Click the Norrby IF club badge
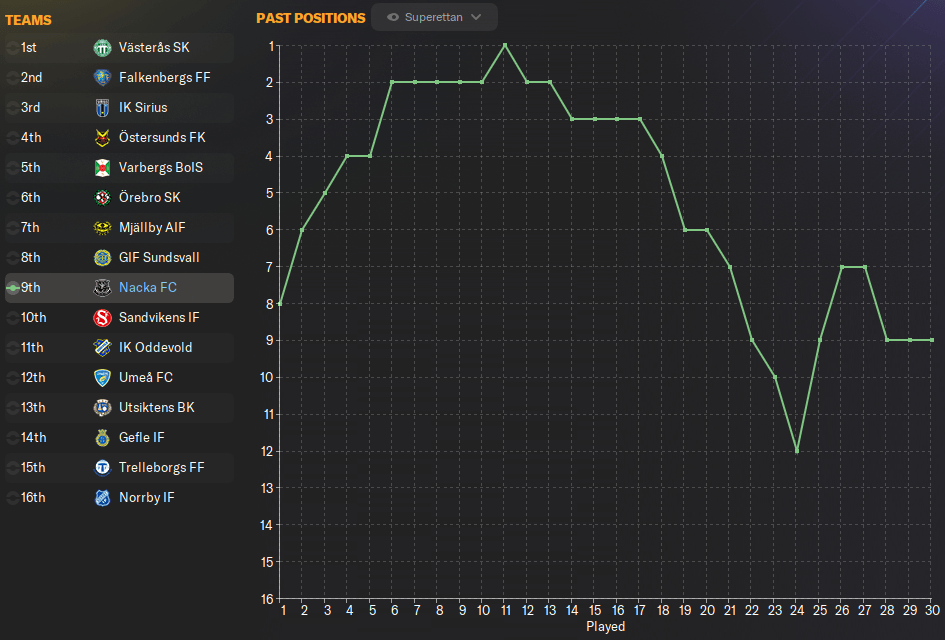This screenshot has height=640, width=945. coord(102,497)
